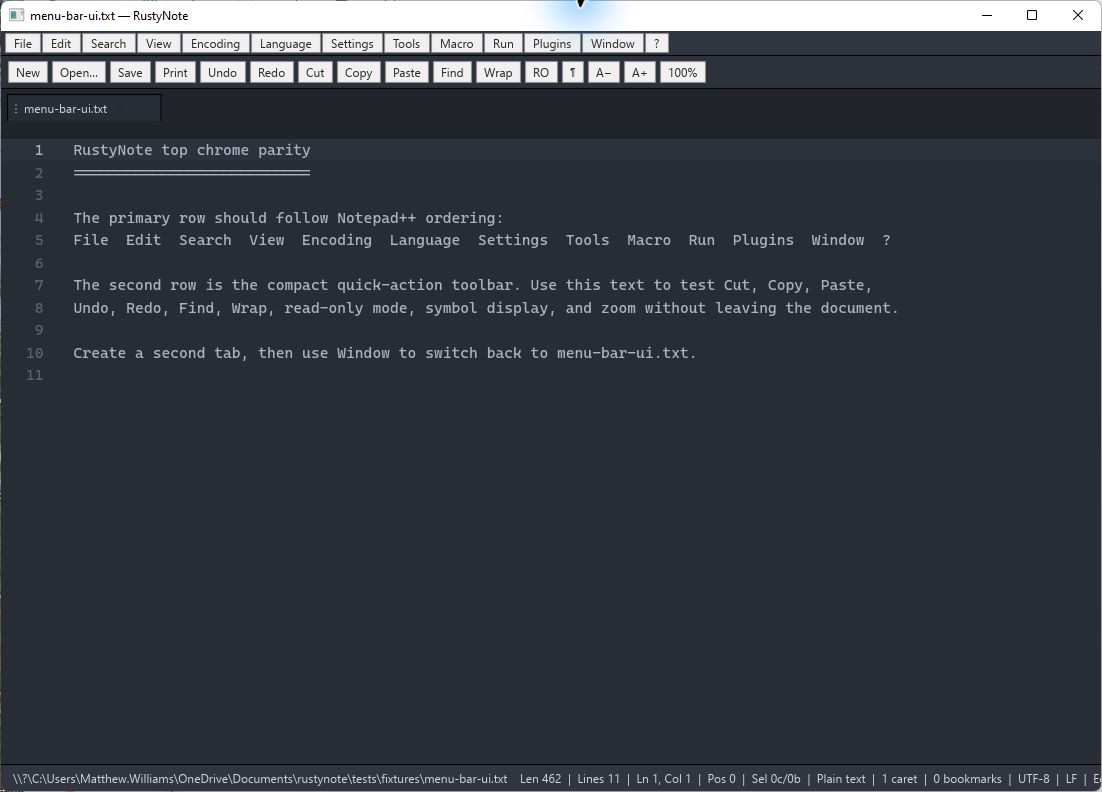Click the Open... toolbar button
This screenshot has width=1102, height=792.
click(79, 72)
